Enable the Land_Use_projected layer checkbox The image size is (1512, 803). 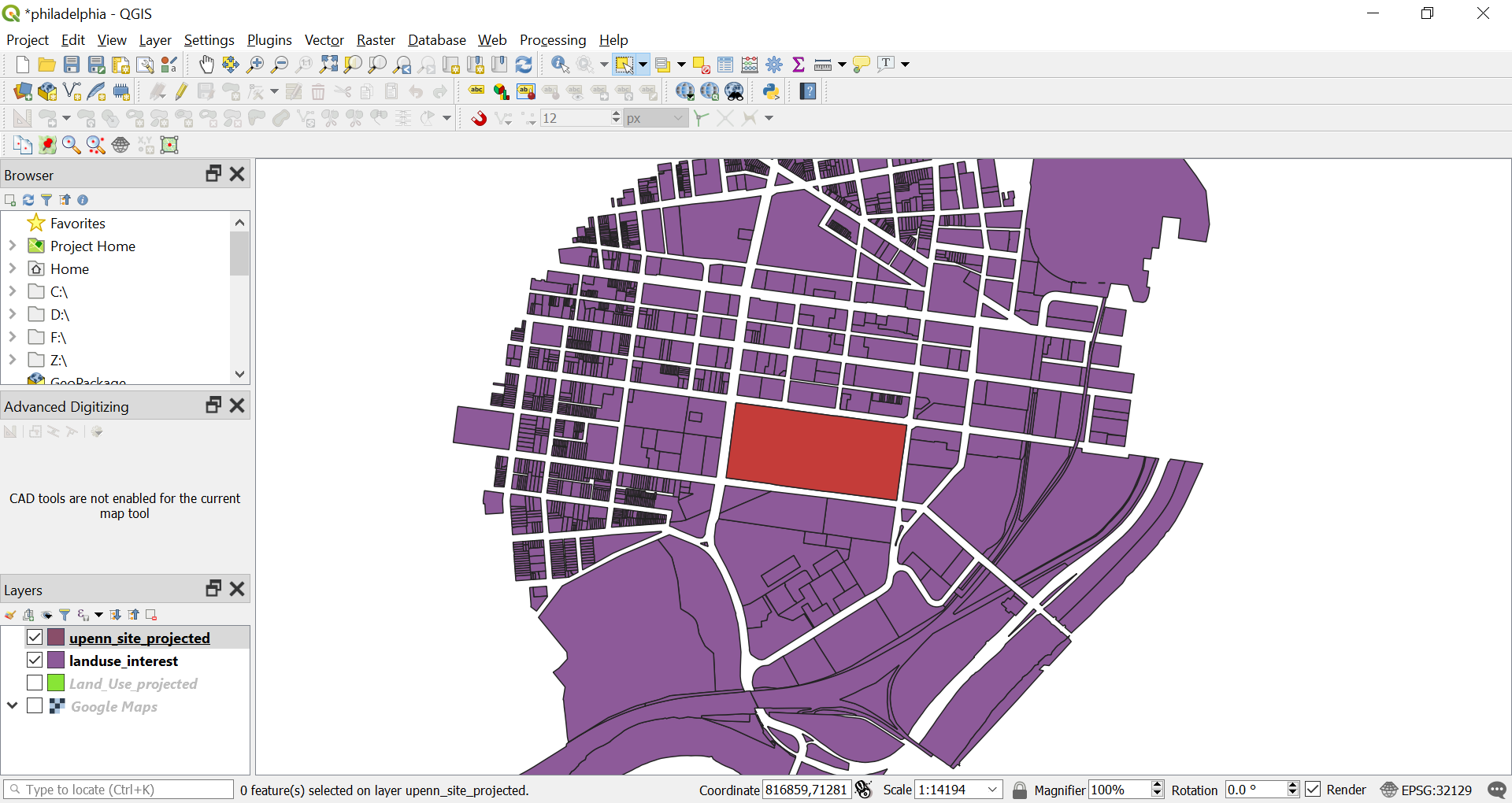[x=35, y=683]
